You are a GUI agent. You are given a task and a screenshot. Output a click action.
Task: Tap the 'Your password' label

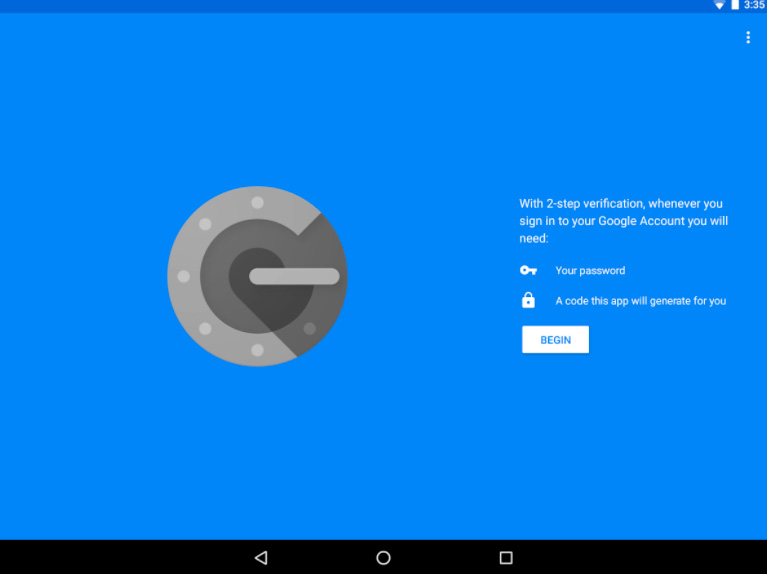tap(590, 271)
